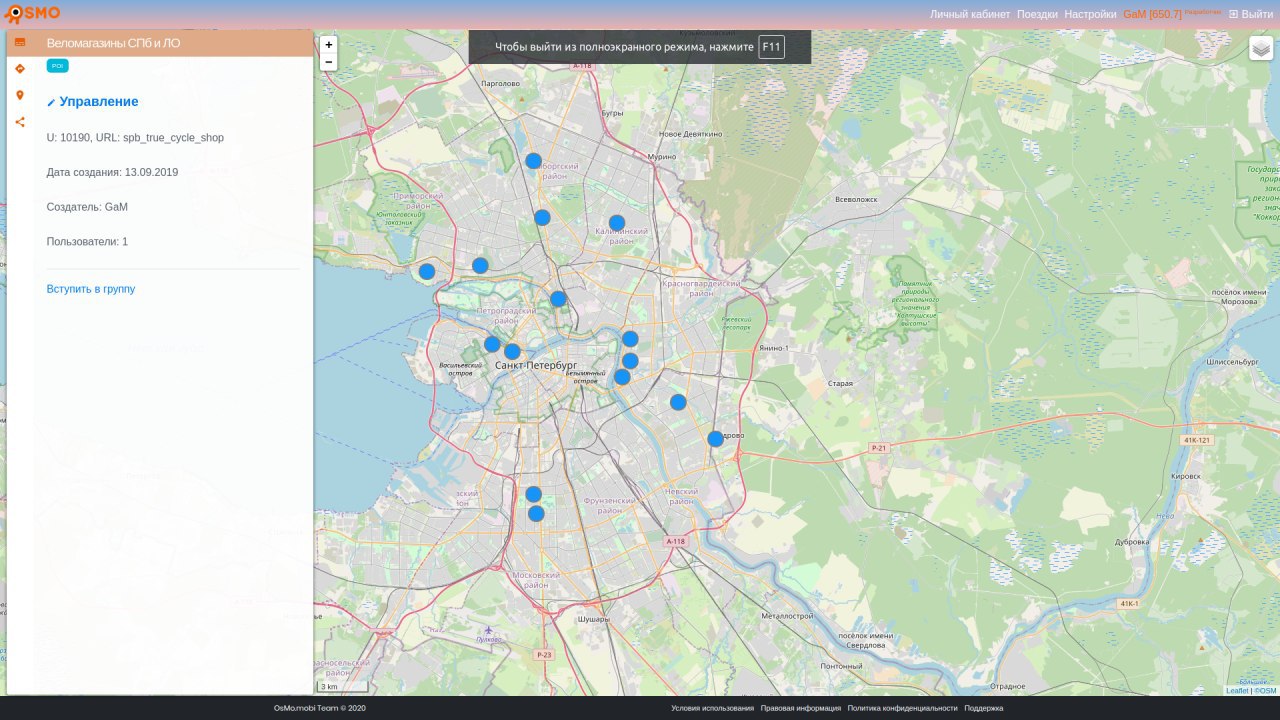This screenshot has width=1280, height=720.
Task: Open the map layers switcher
Action: (x=1261, y=48)
